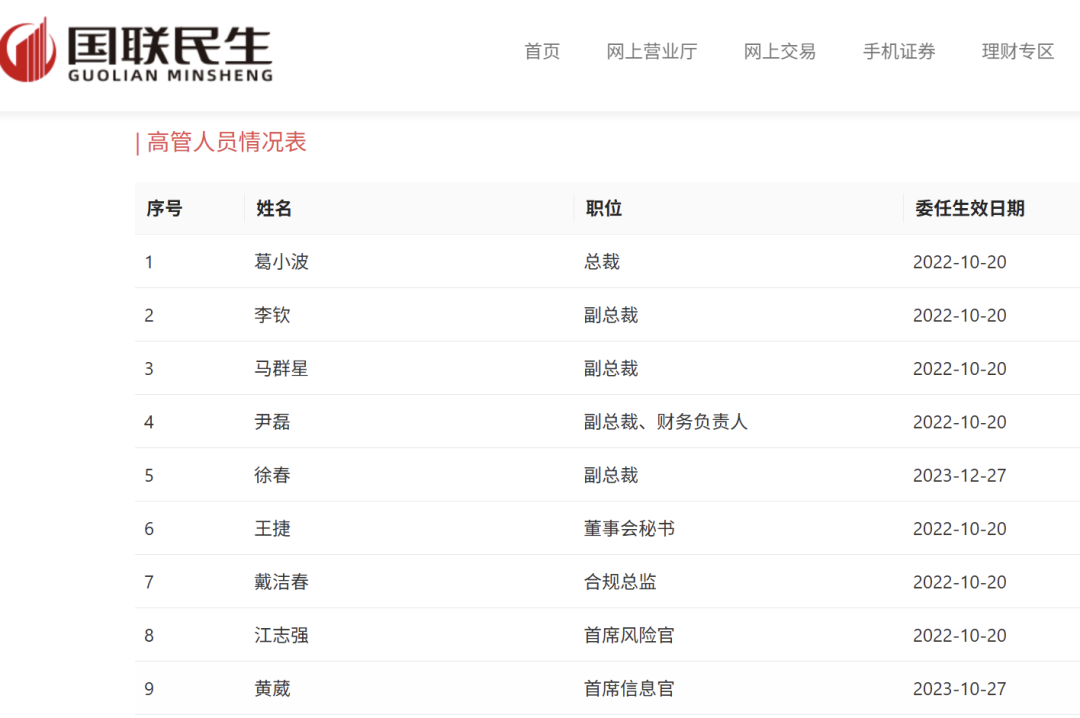Click sequence number 4 in 尹磊's row
The height and width of the screenshot is (718, 1080).
click(149, 422)
